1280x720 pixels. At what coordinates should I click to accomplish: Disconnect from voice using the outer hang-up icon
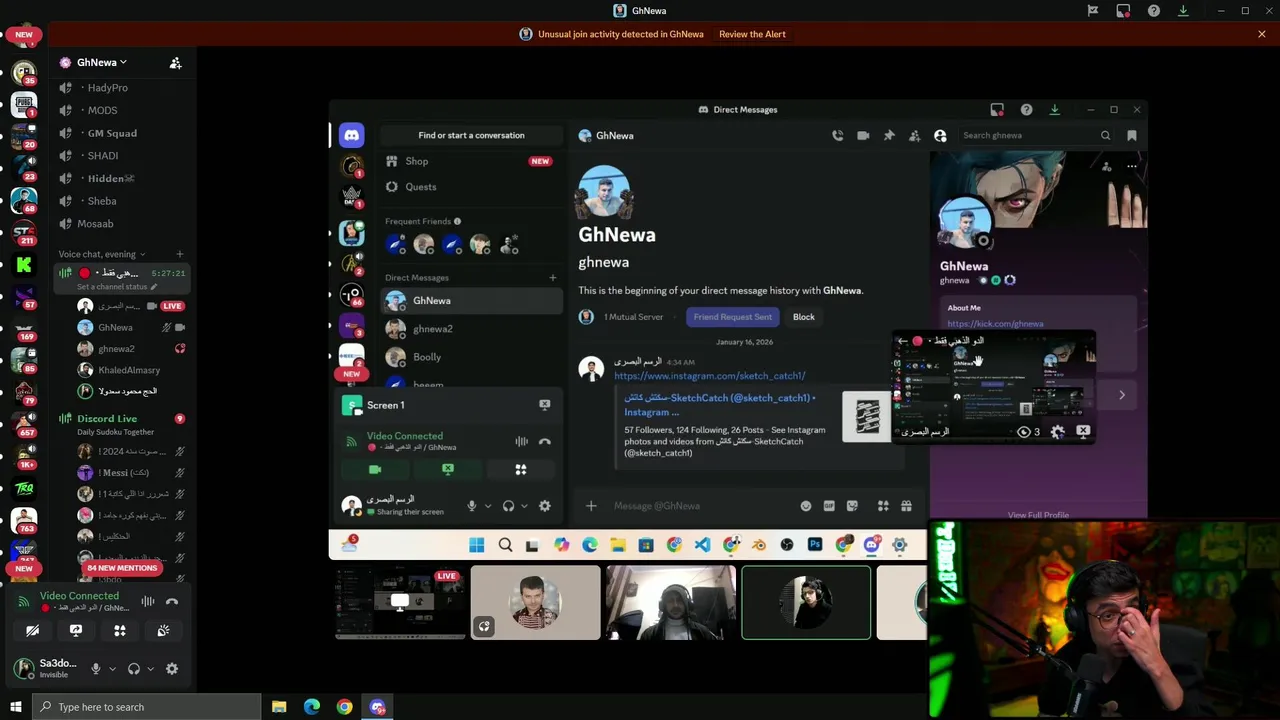[x=172, y=601]
